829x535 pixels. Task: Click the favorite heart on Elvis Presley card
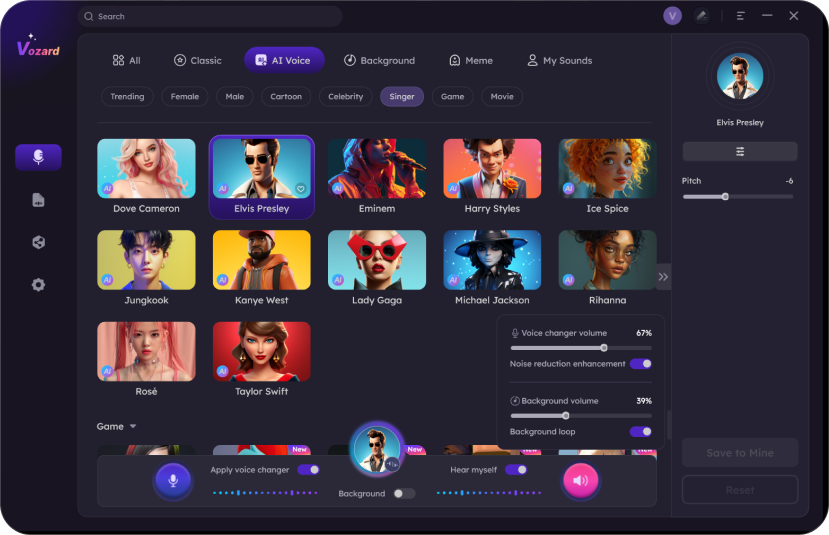click(300, 188)
